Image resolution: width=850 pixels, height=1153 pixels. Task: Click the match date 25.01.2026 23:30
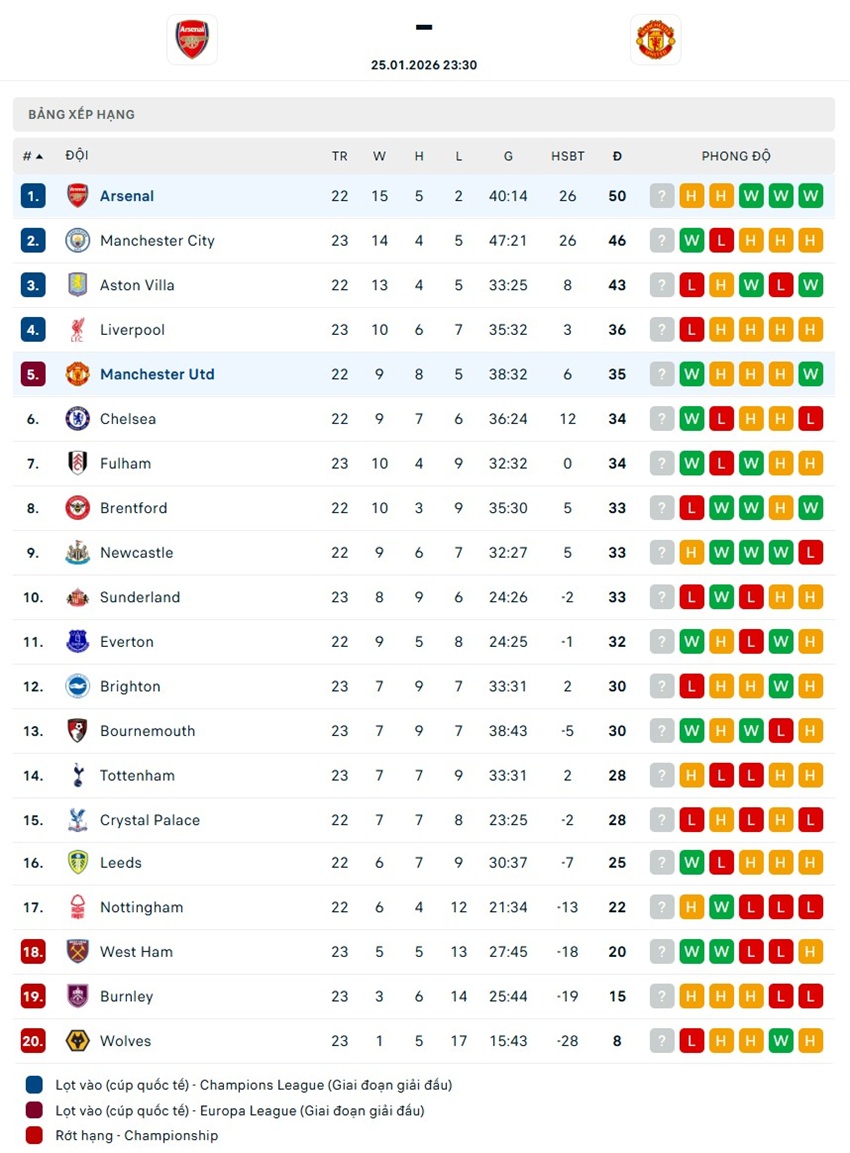click(424, 65)
